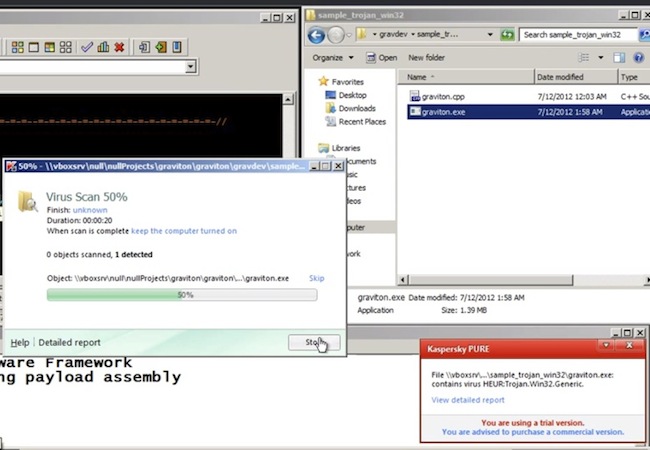Click the Explorer back navigation arrow
The image size is (650, 450).
[317, 35]
